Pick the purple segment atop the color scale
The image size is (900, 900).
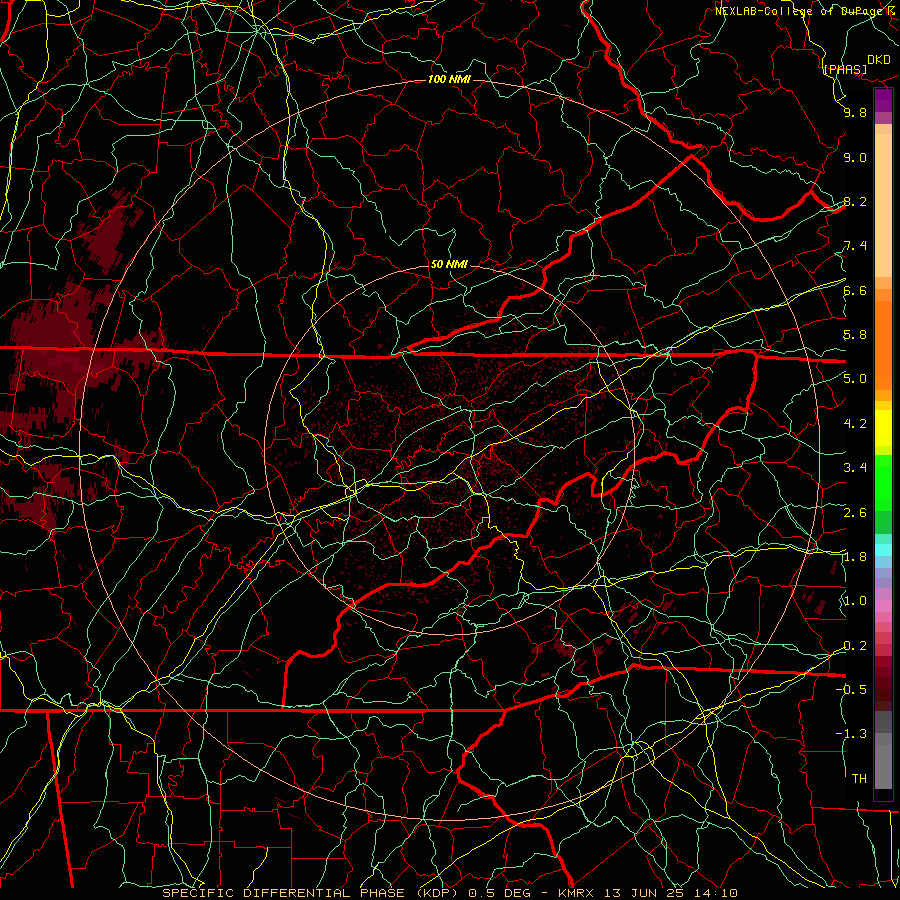tap(883, 100)
